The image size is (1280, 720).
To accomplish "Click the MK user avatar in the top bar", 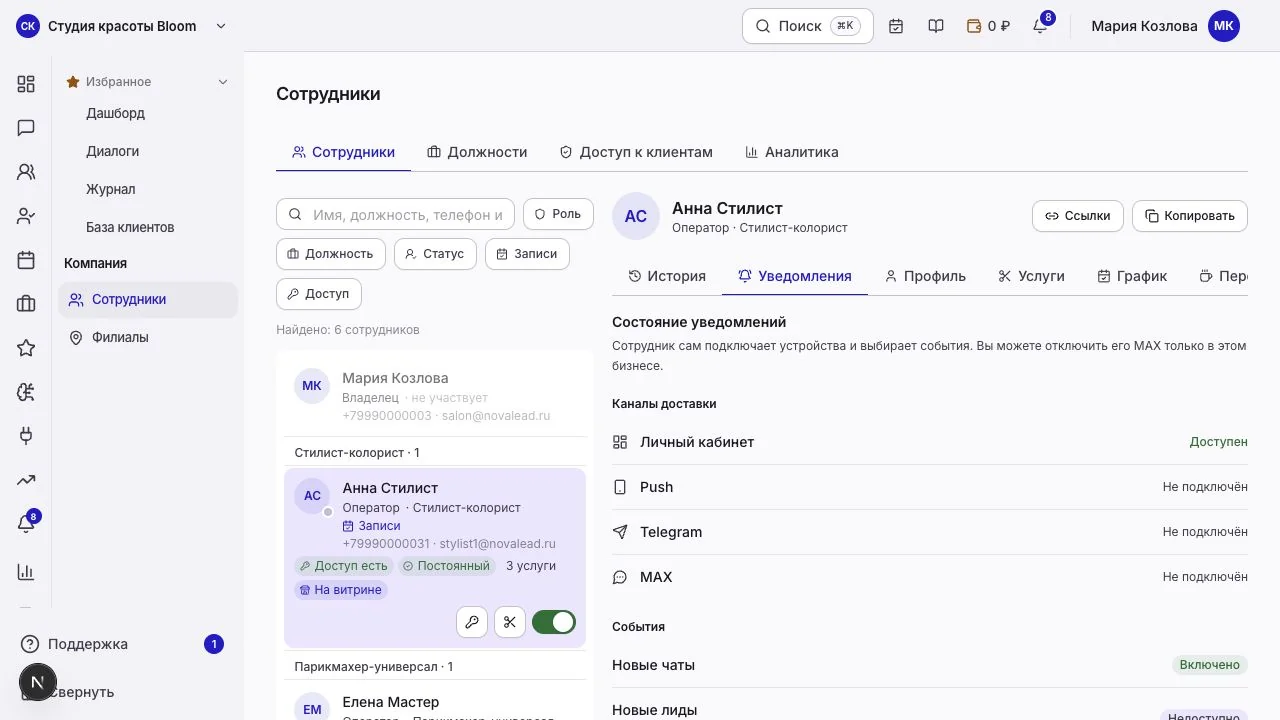I will pyautogui.click(x=1224, y=26).
